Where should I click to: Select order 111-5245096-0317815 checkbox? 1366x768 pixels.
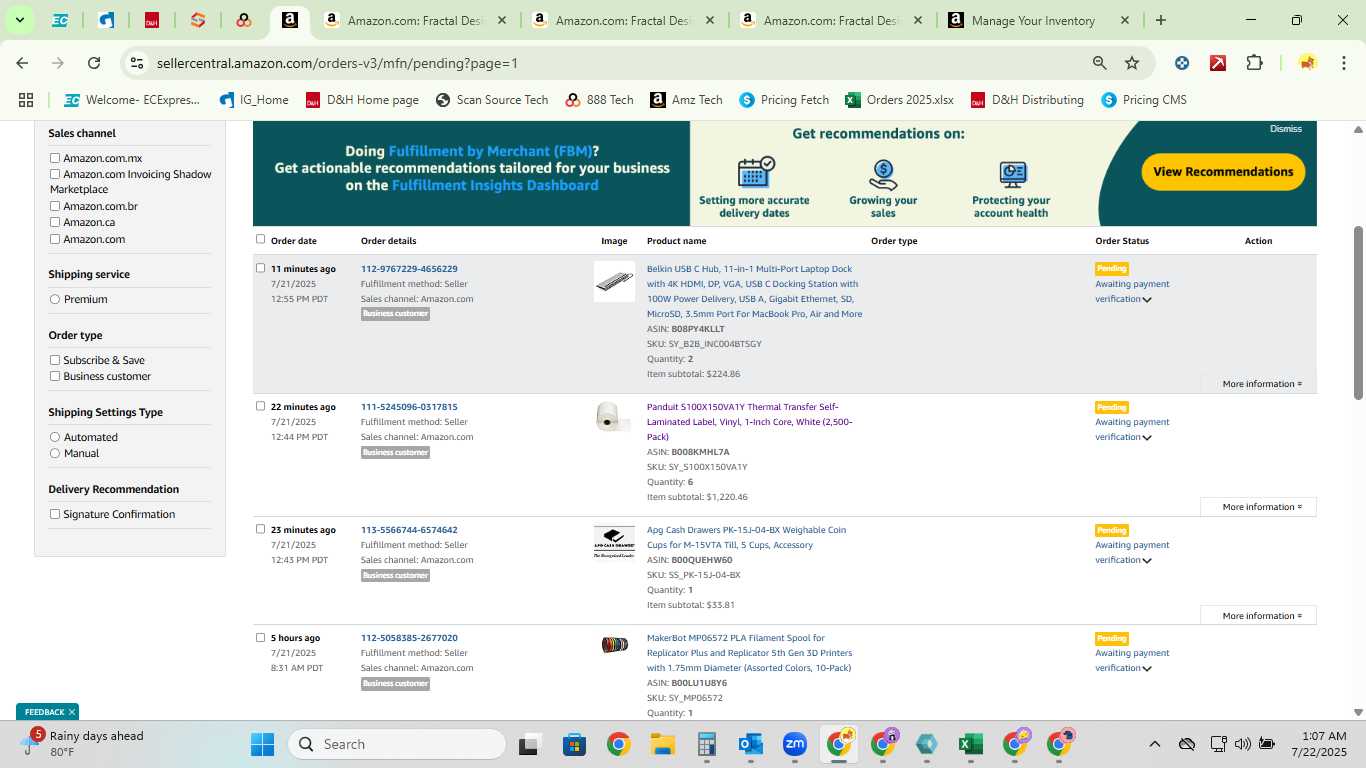261,406
